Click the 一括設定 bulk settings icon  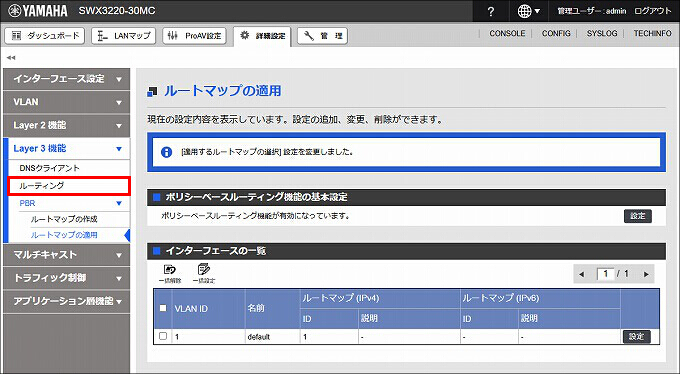tap(204, 273)
